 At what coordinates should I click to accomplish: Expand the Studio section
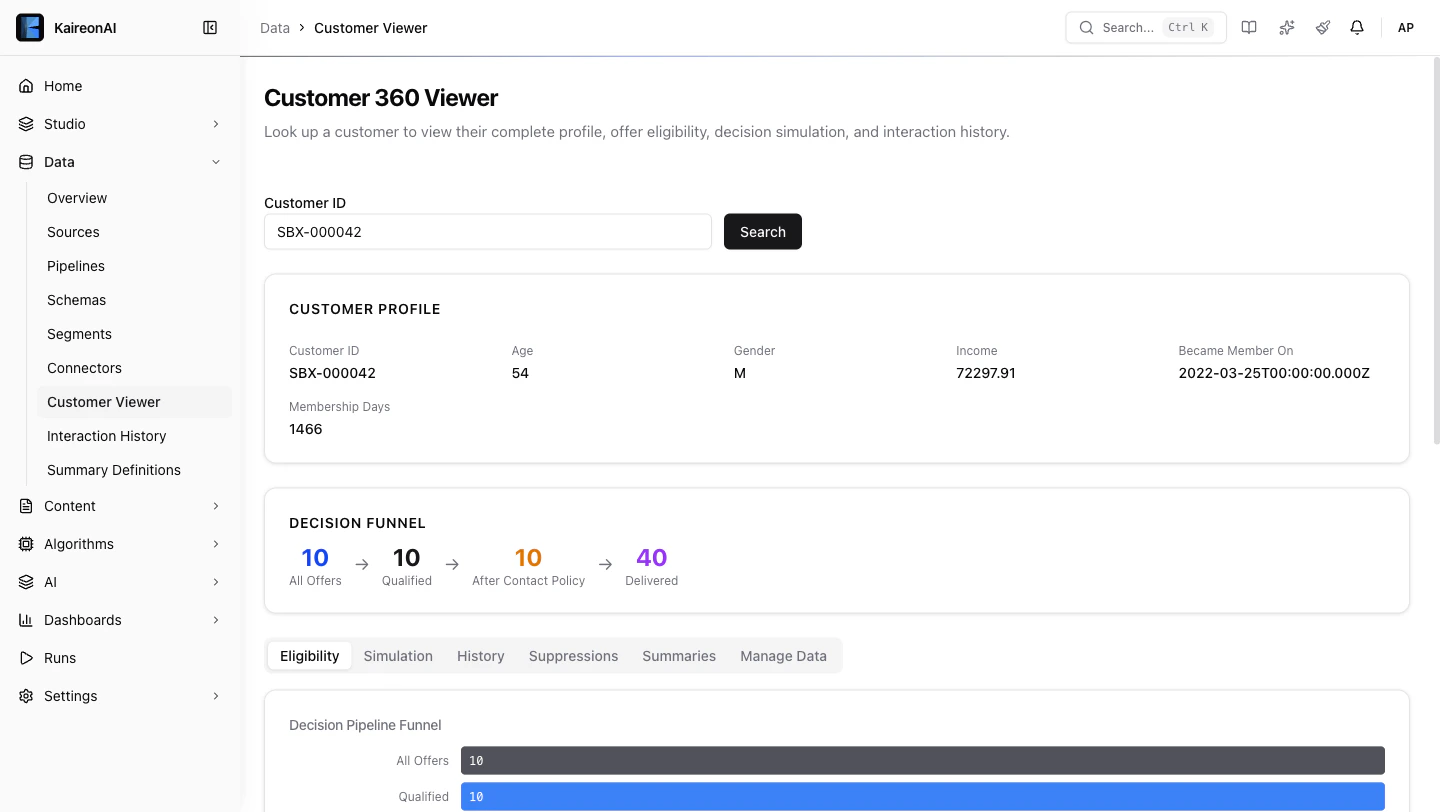[x=216, y=124]
